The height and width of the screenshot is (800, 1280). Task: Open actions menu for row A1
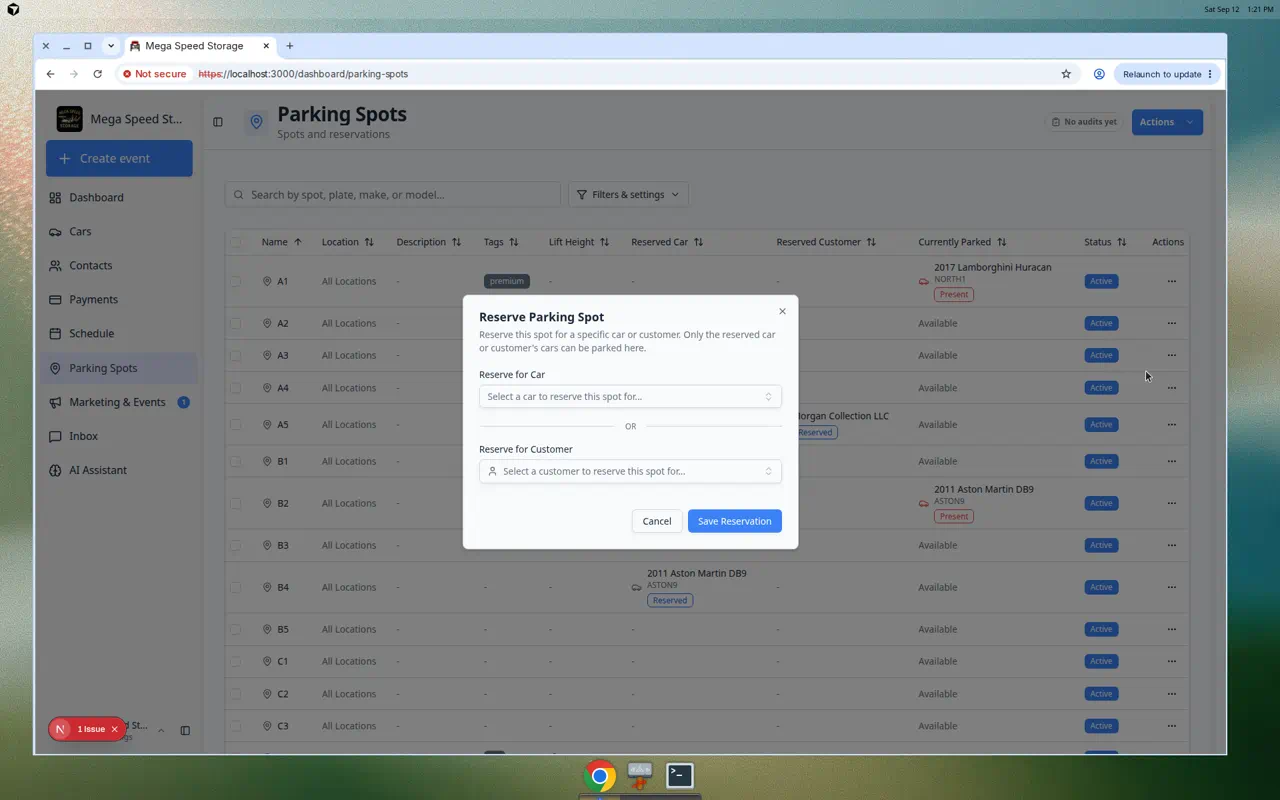[x=1171, y=282]
